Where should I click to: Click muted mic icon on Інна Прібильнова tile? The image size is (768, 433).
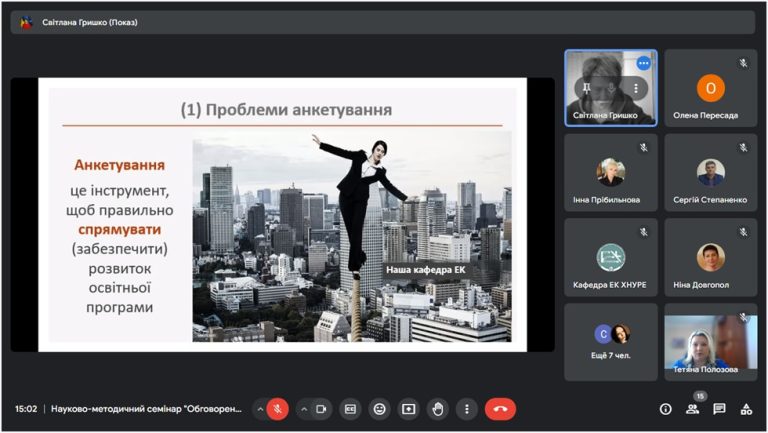point(644,147)
